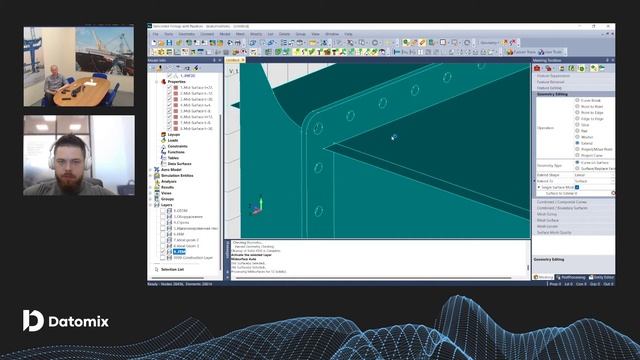Click the Grp: 0 status bar entry
Image resolution: width=640 pixels, height=360 pixels.
pos(595,284)
